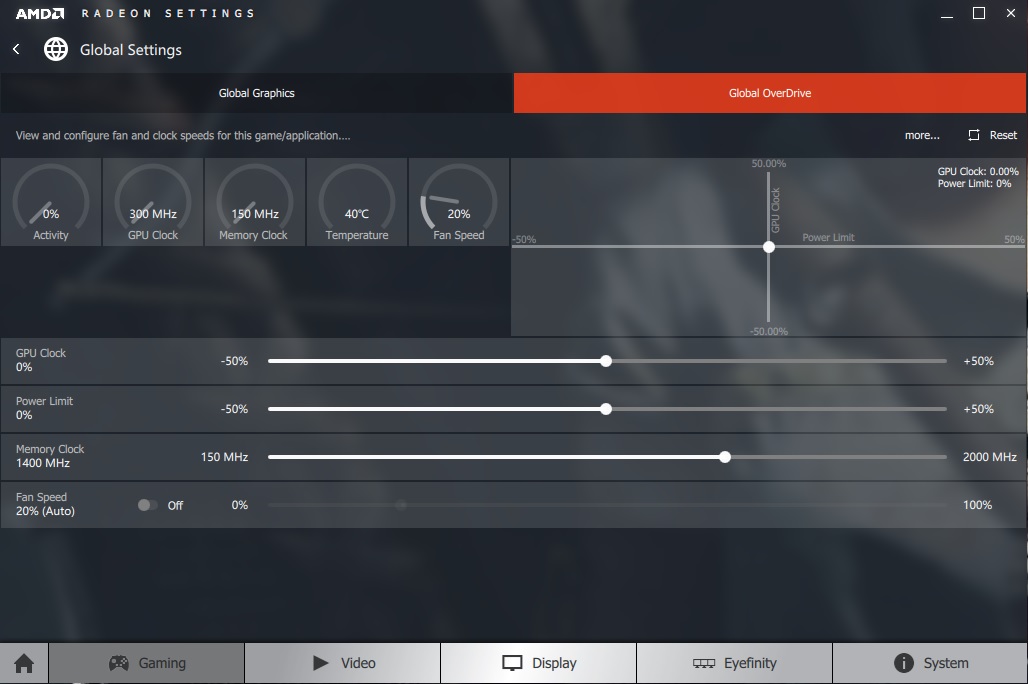Click the Fan Speed slider track
The width and height of the screenshot is (1028, 684).
[607, 505]
